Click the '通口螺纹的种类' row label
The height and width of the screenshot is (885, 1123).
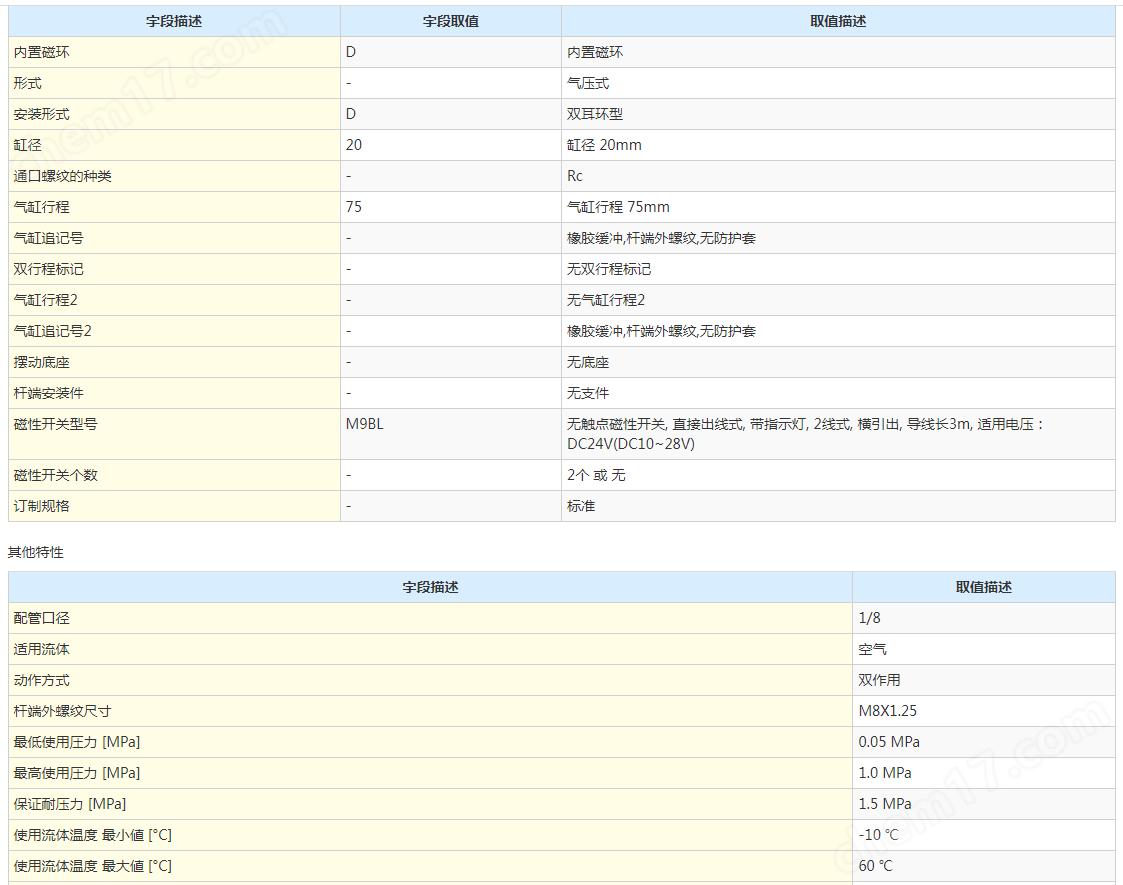62,176
